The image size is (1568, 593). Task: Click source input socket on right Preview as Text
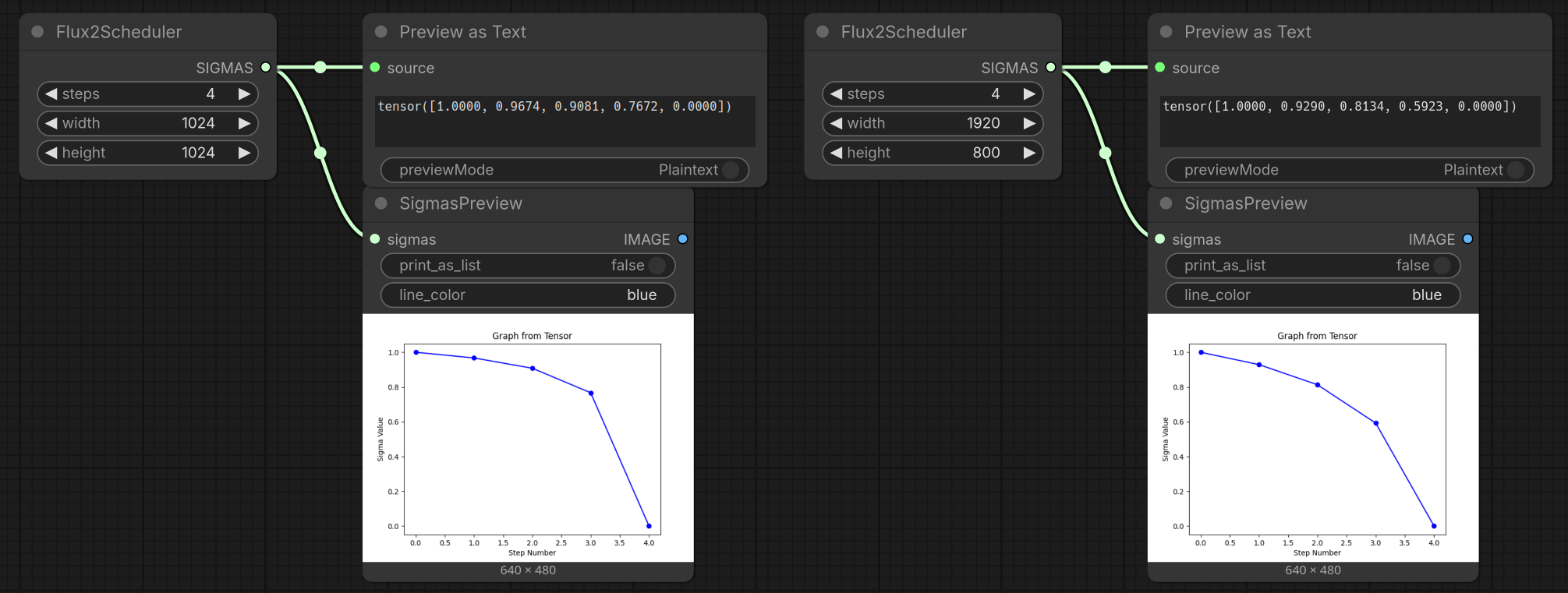point(1160,68)
